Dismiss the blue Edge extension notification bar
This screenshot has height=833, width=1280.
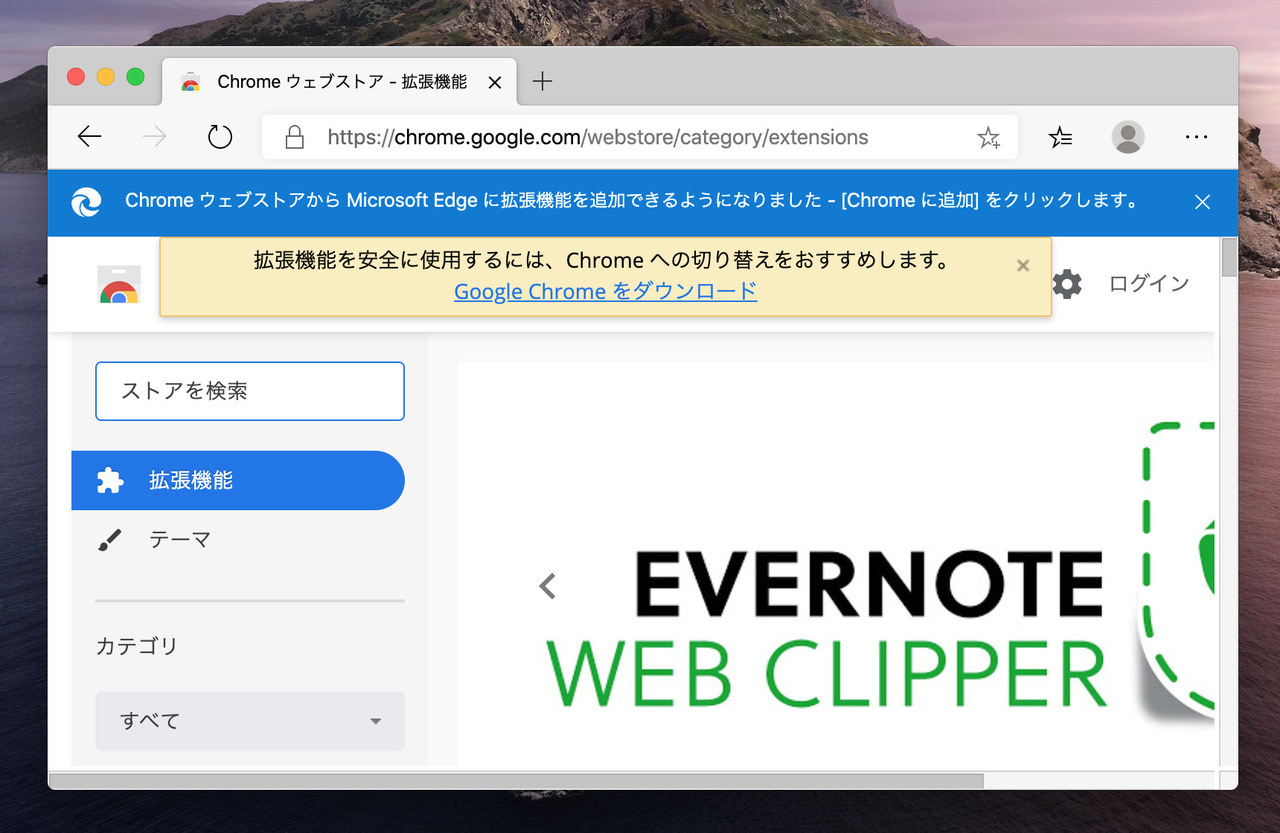(1203, 202)
